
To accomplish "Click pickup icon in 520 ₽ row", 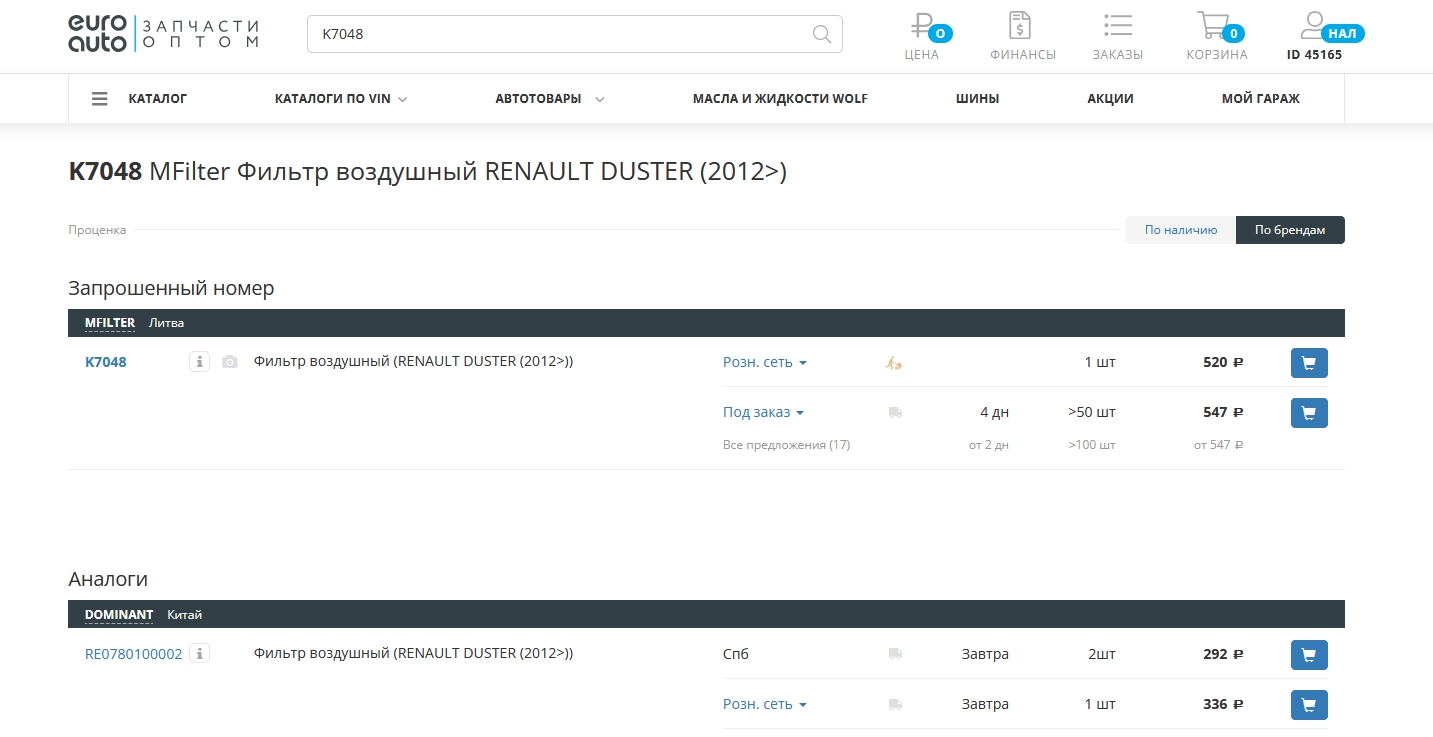I will (894, 363).
